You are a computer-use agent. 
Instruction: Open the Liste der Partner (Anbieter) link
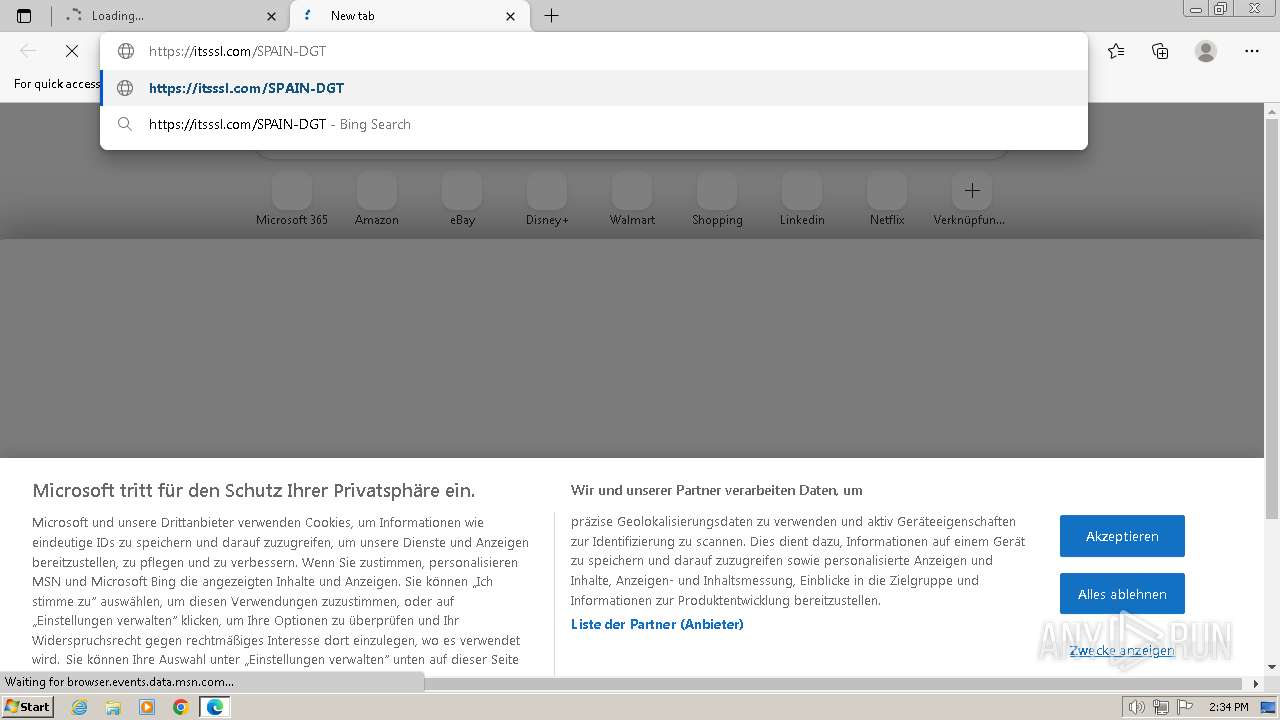tap(657, 624)
